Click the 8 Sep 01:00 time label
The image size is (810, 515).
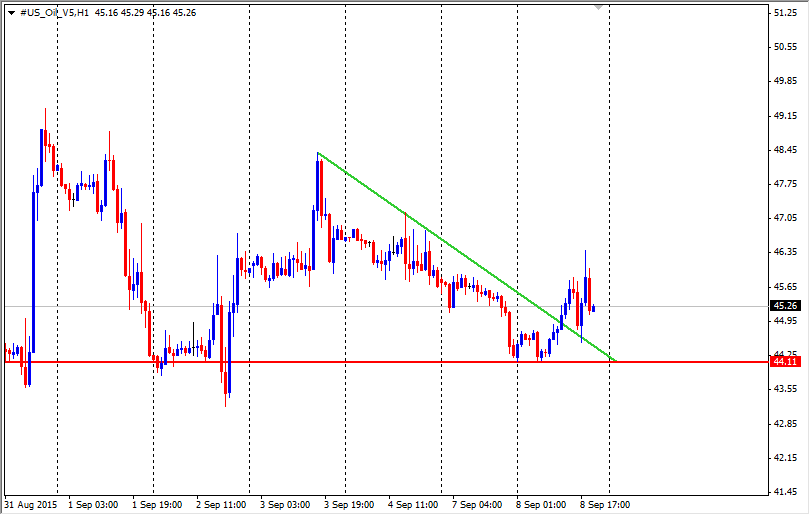point(541,505)
